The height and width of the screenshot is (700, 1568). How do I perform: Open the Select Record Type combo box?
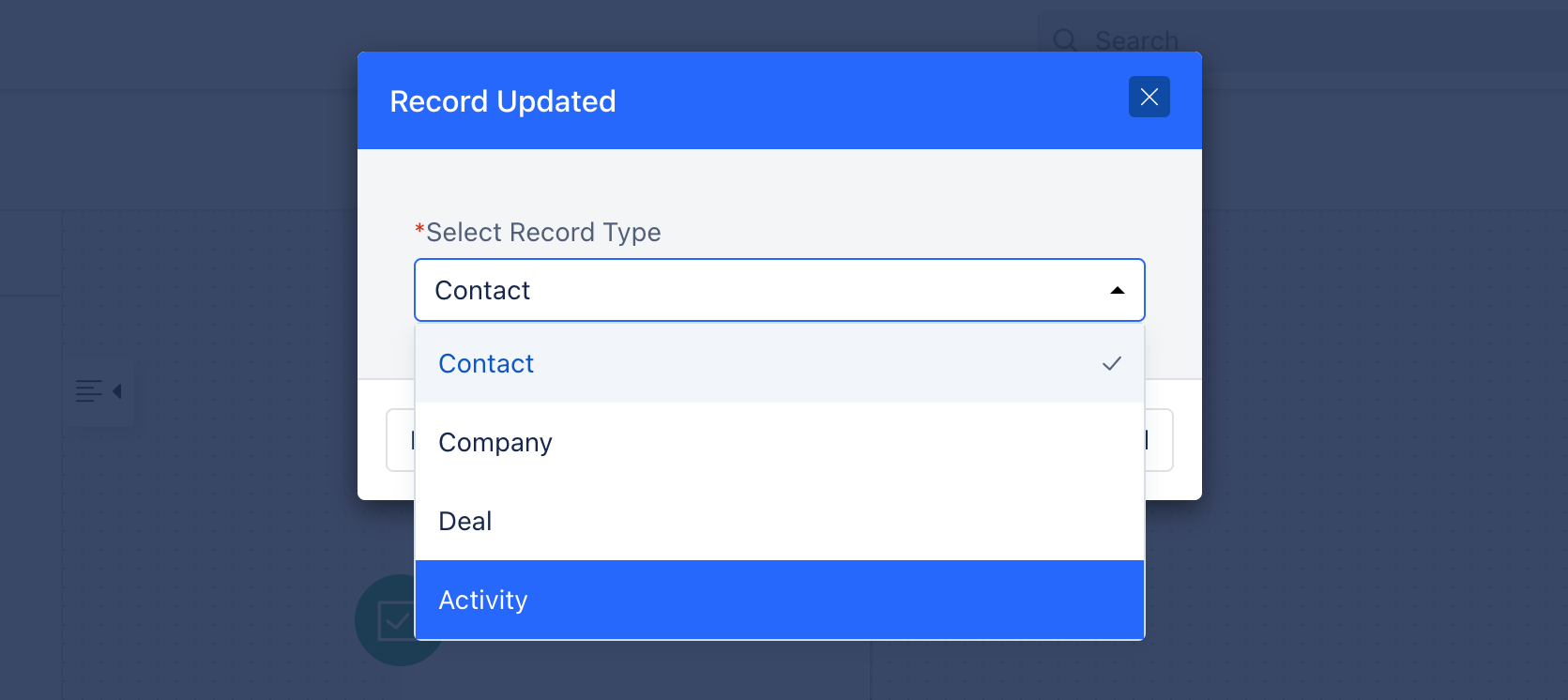click(x=780, y=290)
